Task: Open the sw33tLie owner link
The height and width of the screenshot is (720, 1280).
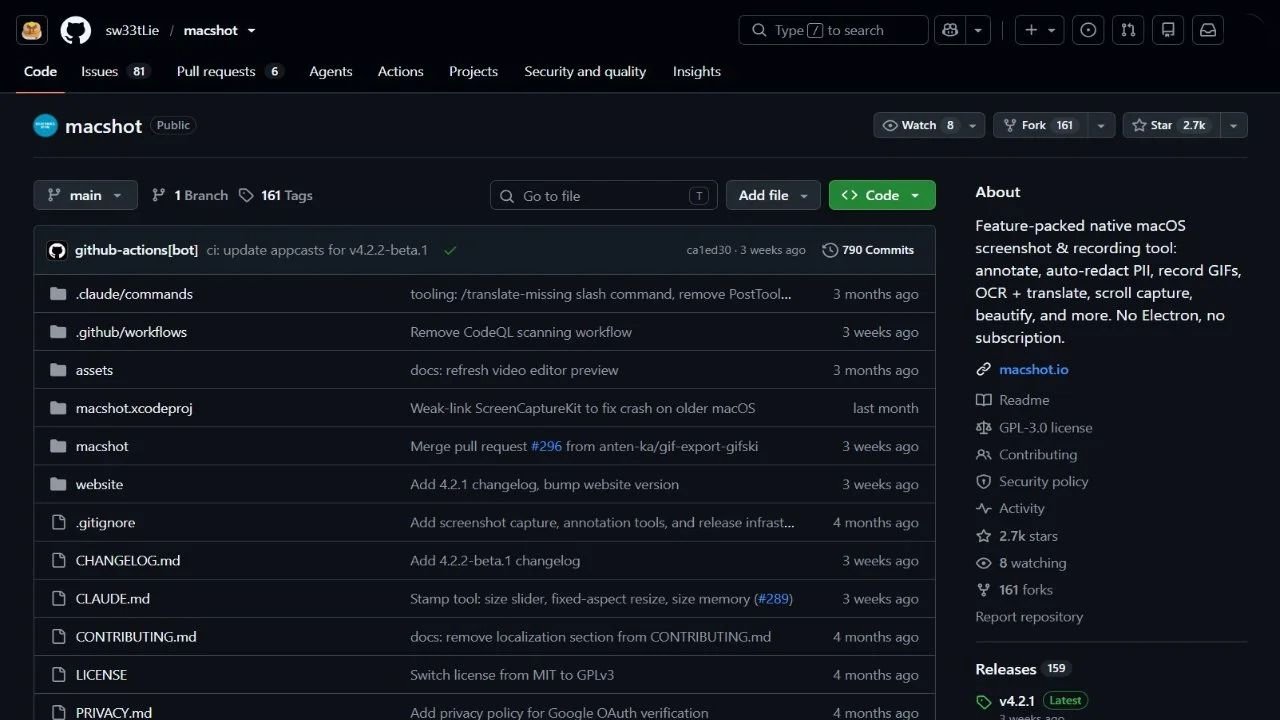Action: (132, 30)
